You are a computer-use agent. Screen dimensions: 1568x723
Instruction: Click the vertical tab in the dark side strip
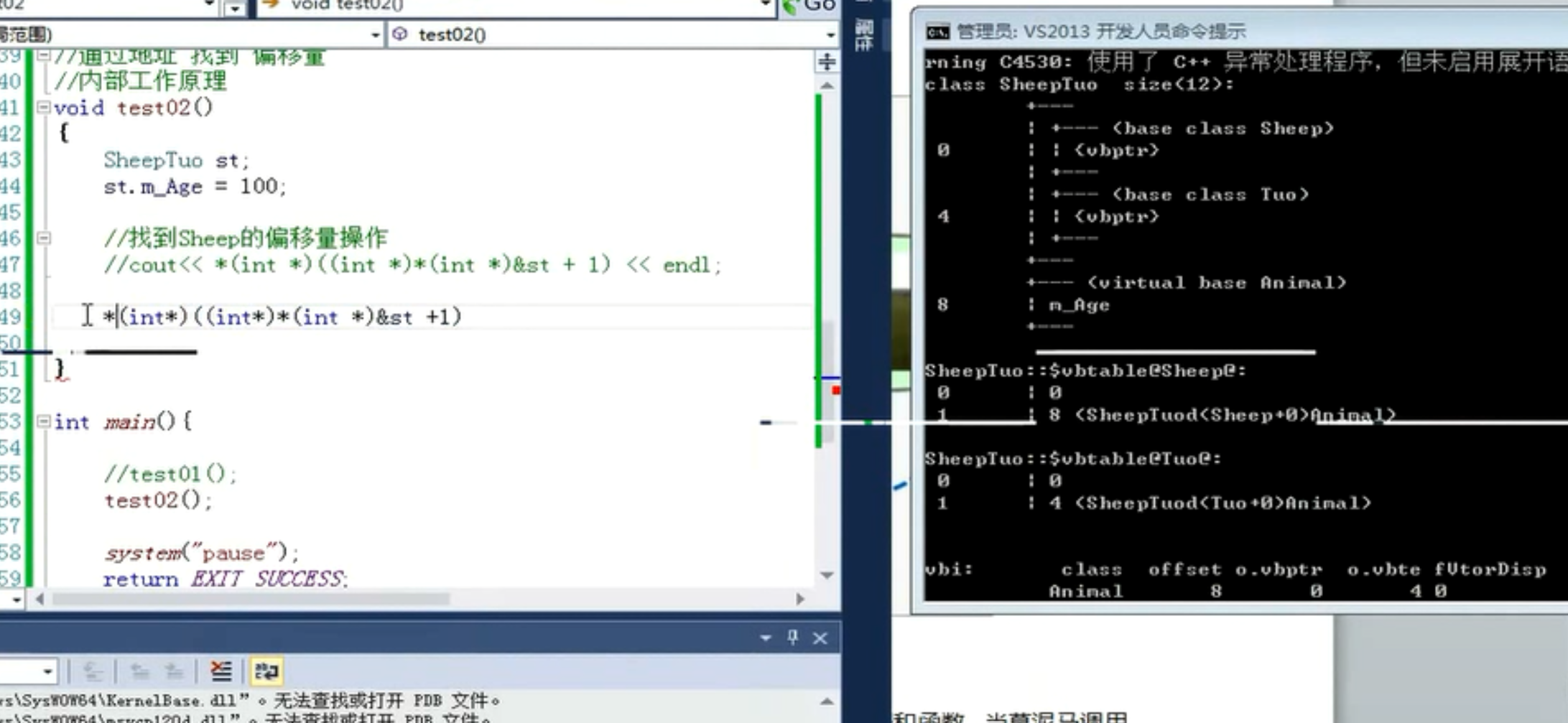tap(864, 35)
